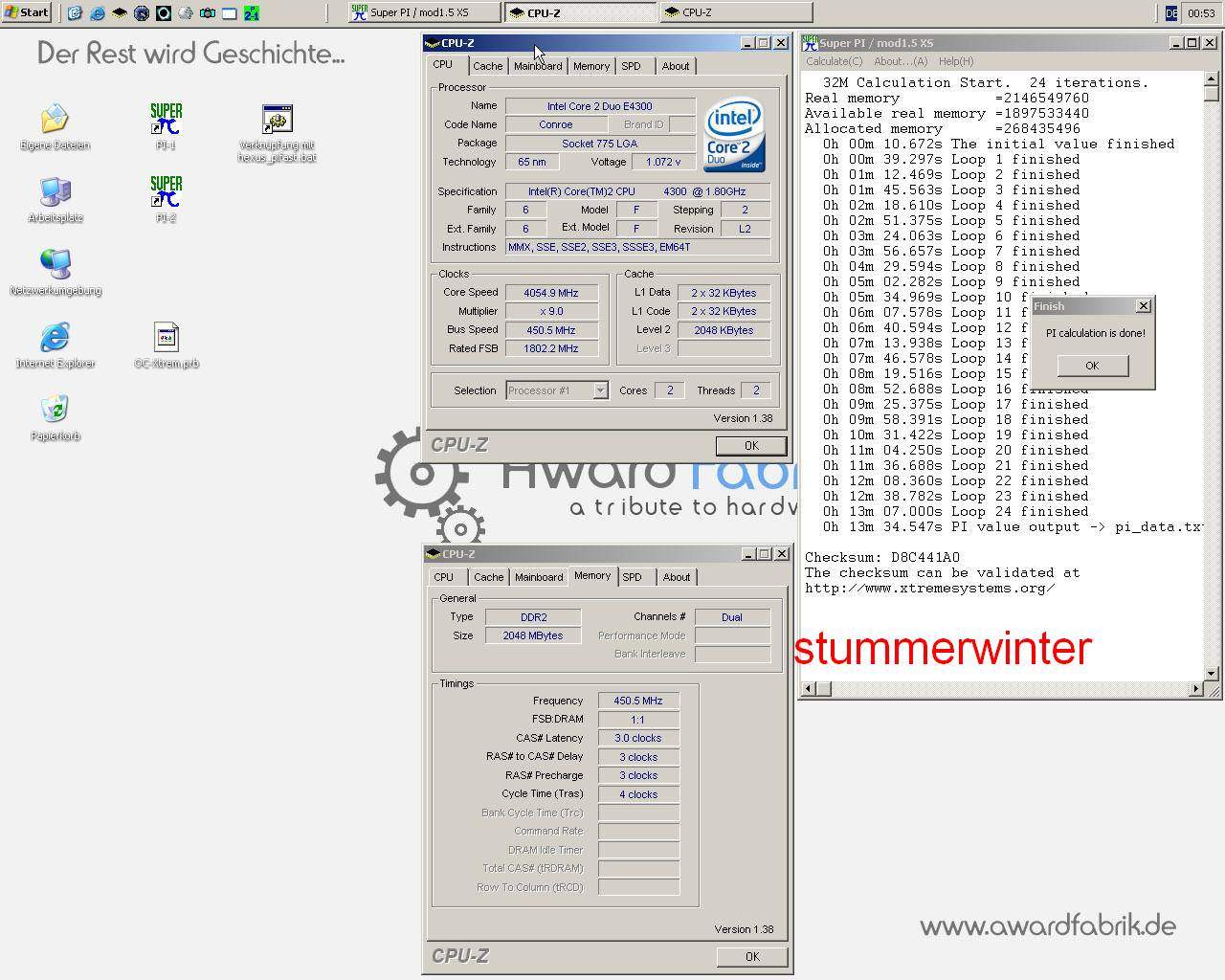This screenshot has width=1225, height=980.
Task: Click Super PI horizontal scrollbar right arrow
Action: (x=1196, y=689)
